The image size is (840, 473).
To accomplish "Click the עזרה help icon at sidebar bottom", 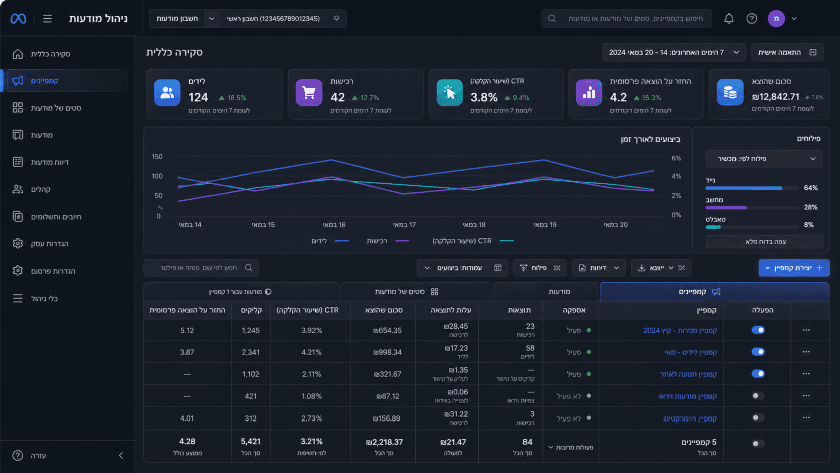I will (18, 455).
